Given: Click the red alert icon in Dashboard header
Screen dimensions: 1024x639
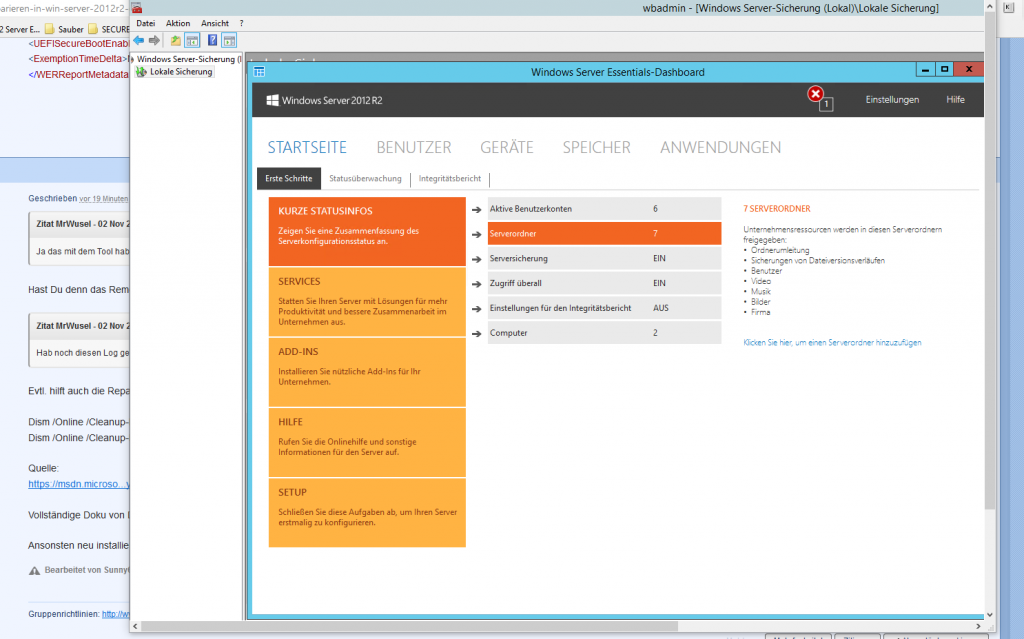Looking at the screenshot, I should [x=816, y=94].
